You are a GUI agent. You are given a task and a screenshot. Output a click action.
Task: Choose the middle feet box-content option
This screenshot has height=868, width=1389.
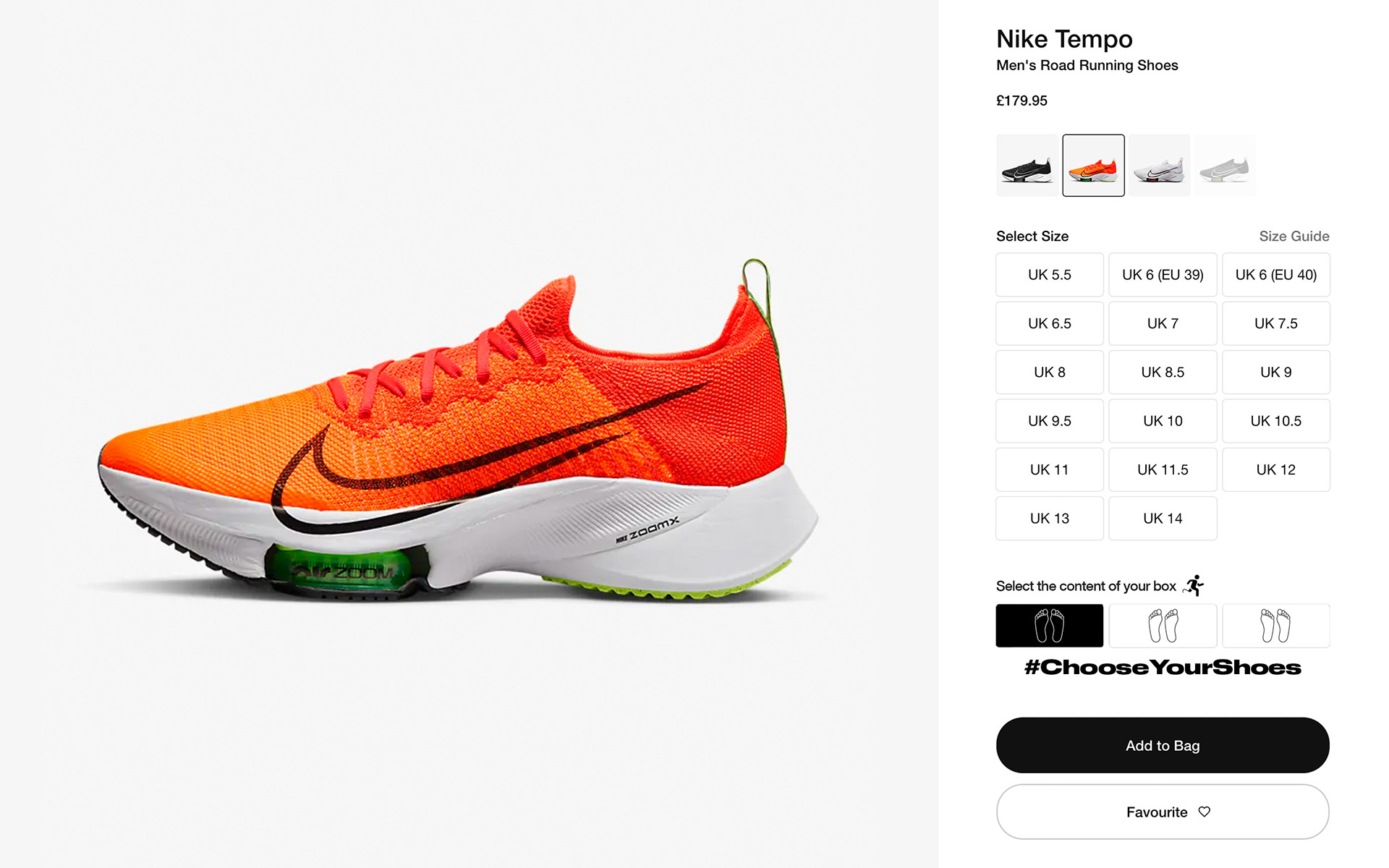[1163, 626]
